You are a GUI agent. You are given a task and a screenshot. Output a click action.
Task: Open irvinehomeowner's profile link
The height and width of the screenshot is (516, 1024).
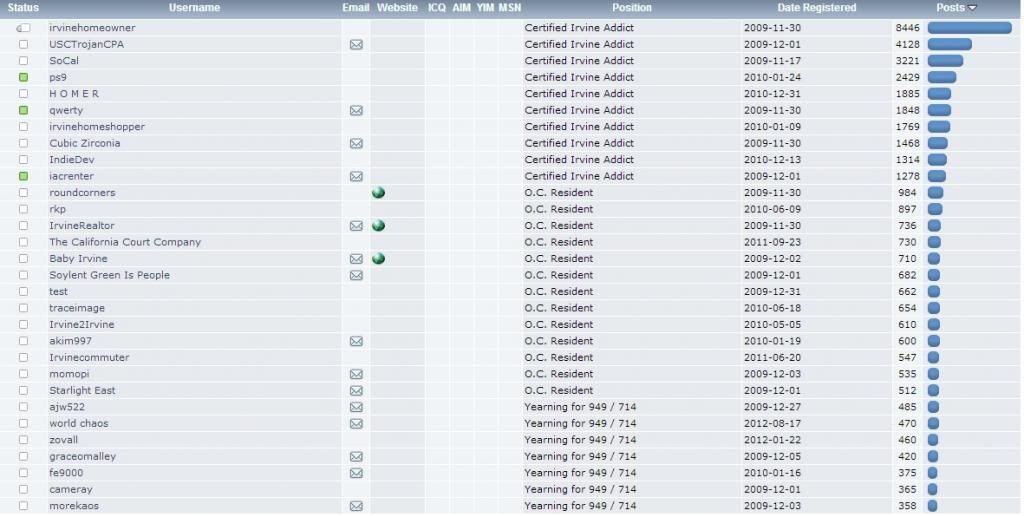92,28
